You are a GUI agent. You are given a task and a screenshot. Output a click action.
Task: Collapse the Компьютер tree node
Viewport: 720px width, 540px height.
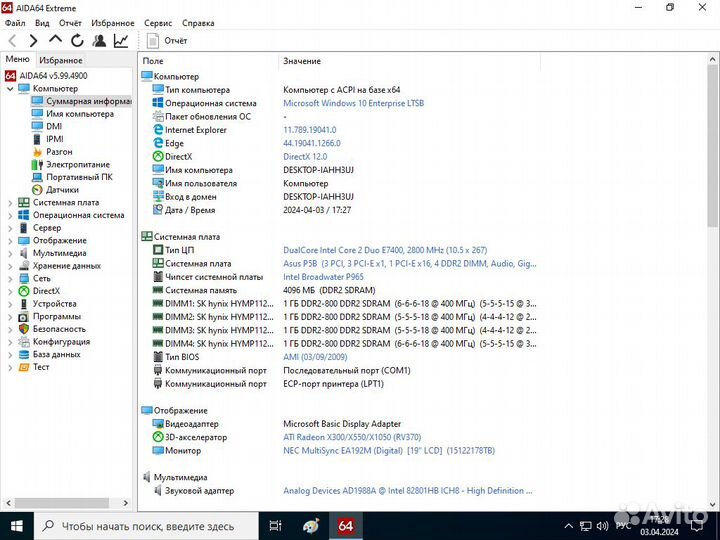[x=10, y=89]
